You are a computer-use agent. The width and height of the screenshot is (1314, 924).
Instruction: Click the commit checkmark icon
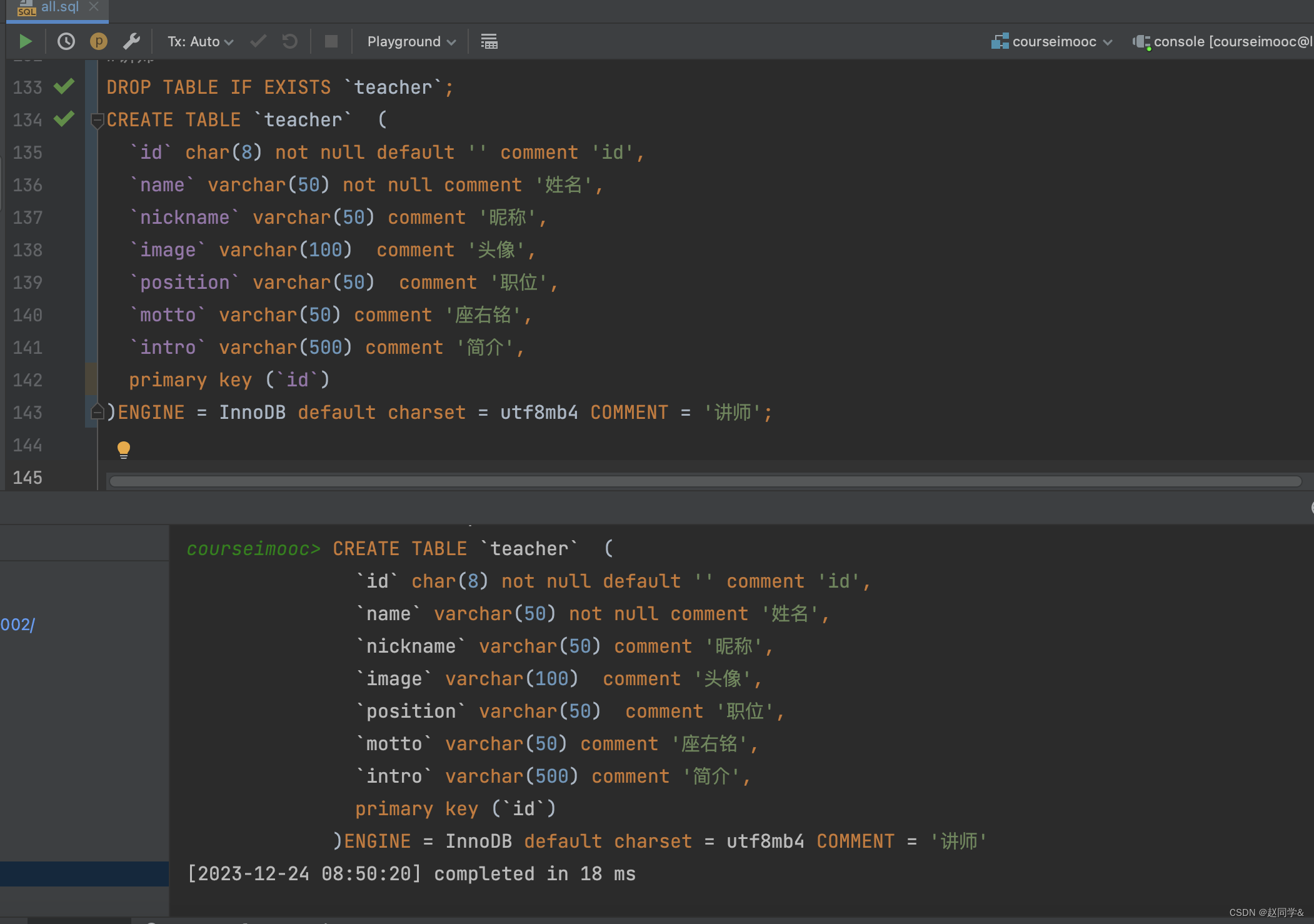[x=258, y=42]
